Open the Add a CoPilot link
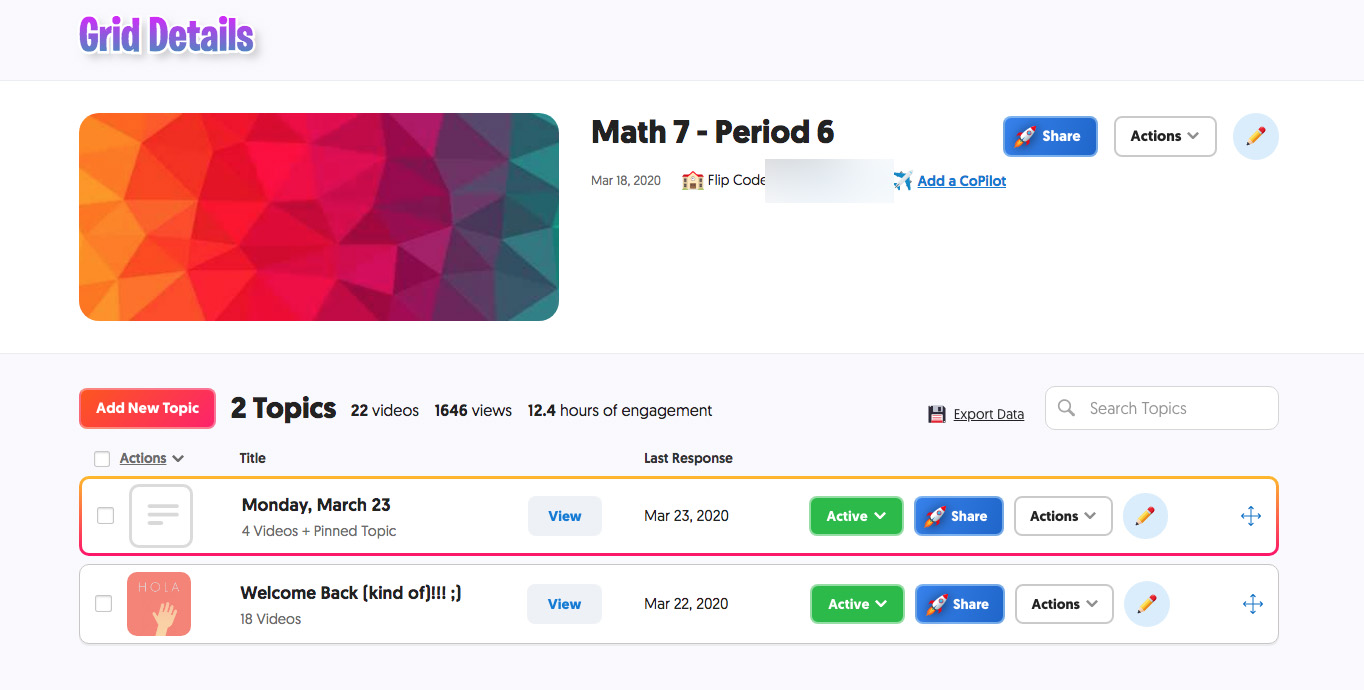Image resolution: width=1364 pixels, height=690 pixels. 962,181
